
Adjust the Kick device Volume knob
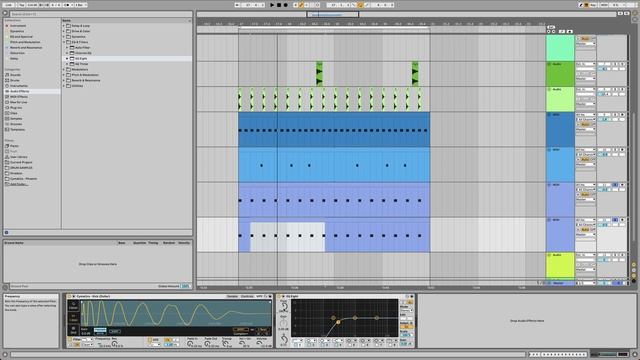260,343
